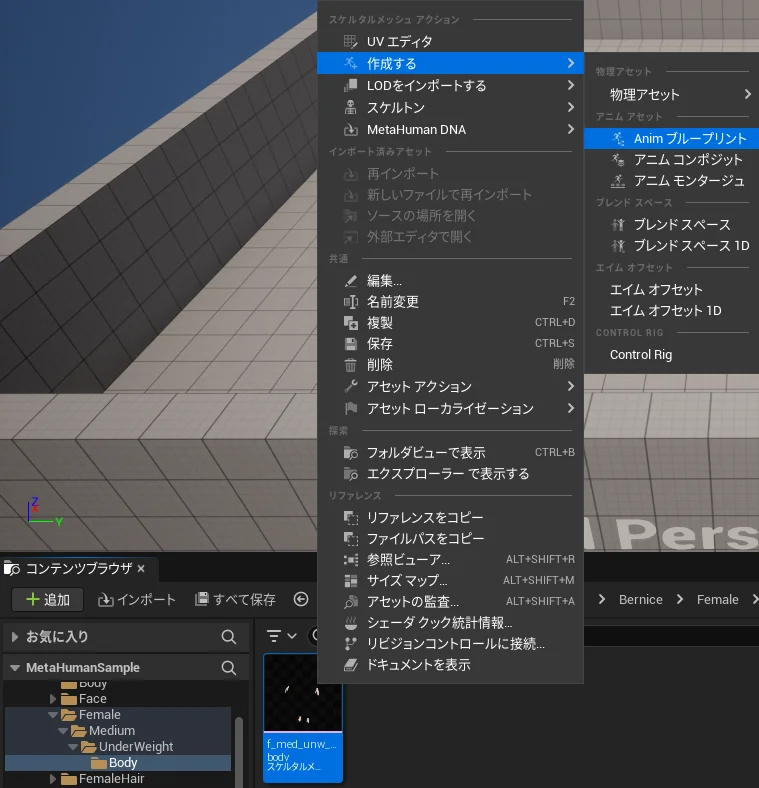
Task: Open the filter dropdown in asset view
Action: pos(282,636)
